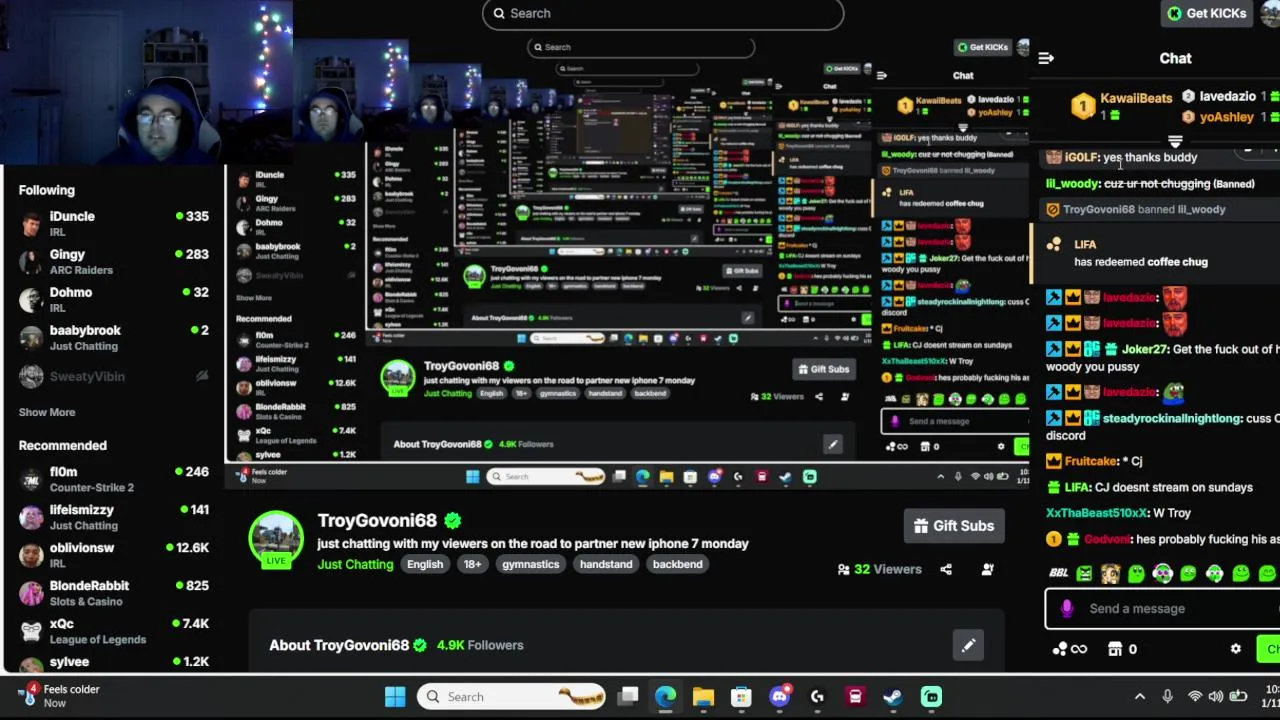The width and height of the screenshot is (1280, 720).
Task: Expand Show More in Following list
Action: 47,412
